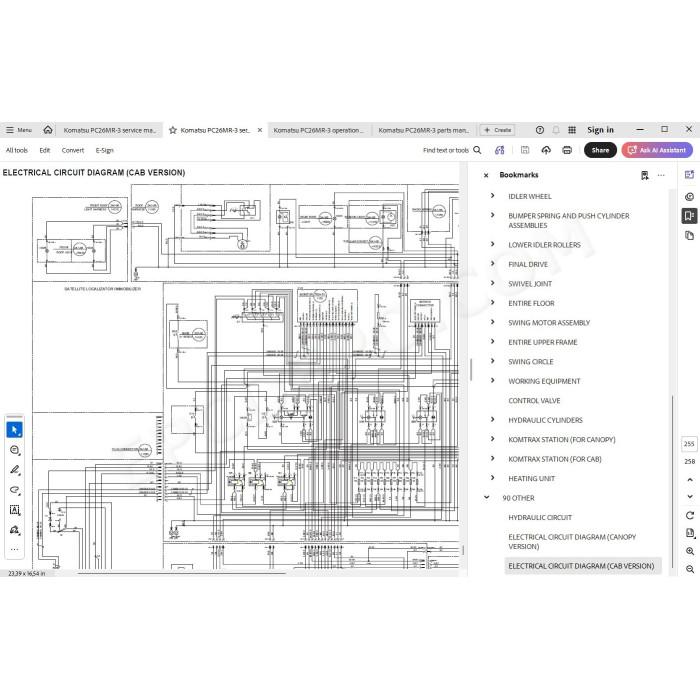Screen dimensions: 700x700
Task: Open ENTIRE UPPER FRAME bookmark
Action: coord(542,342)
